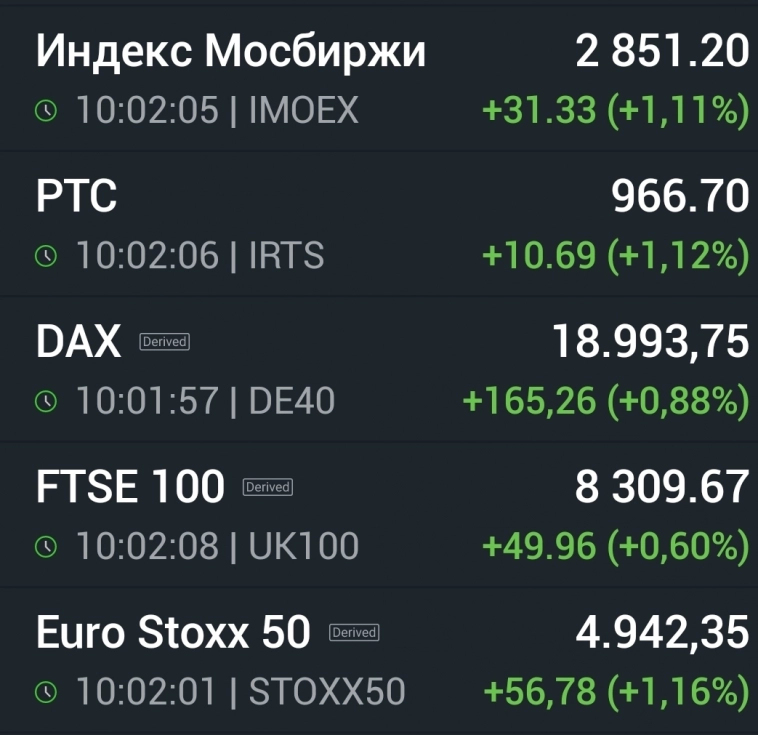Image resolution: width=758 pixels, height=735 pixels.
Task: Click the clock icon beside STOXX50 time
Action: click(46, 691)
